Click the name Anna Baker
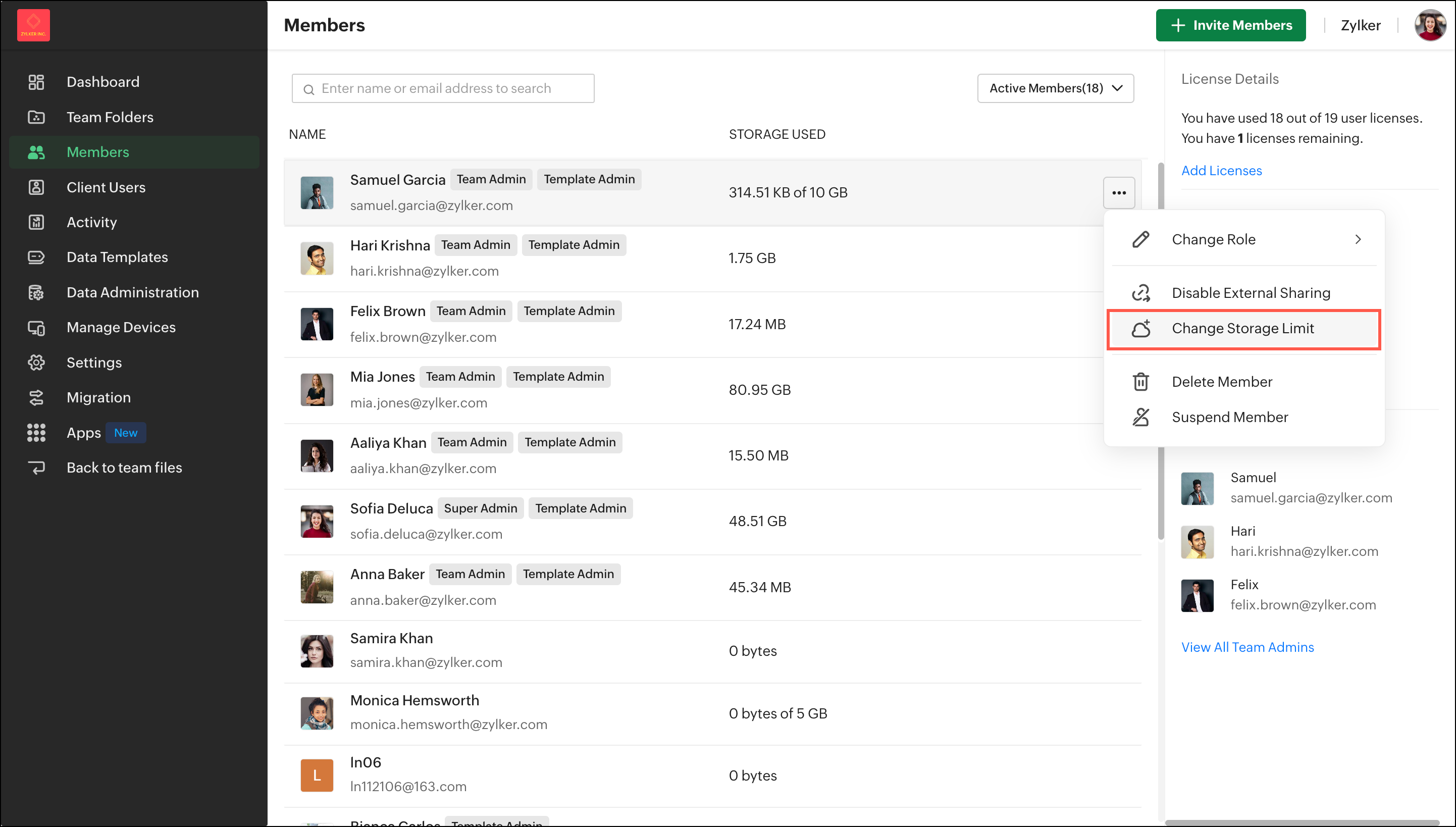 387,574
